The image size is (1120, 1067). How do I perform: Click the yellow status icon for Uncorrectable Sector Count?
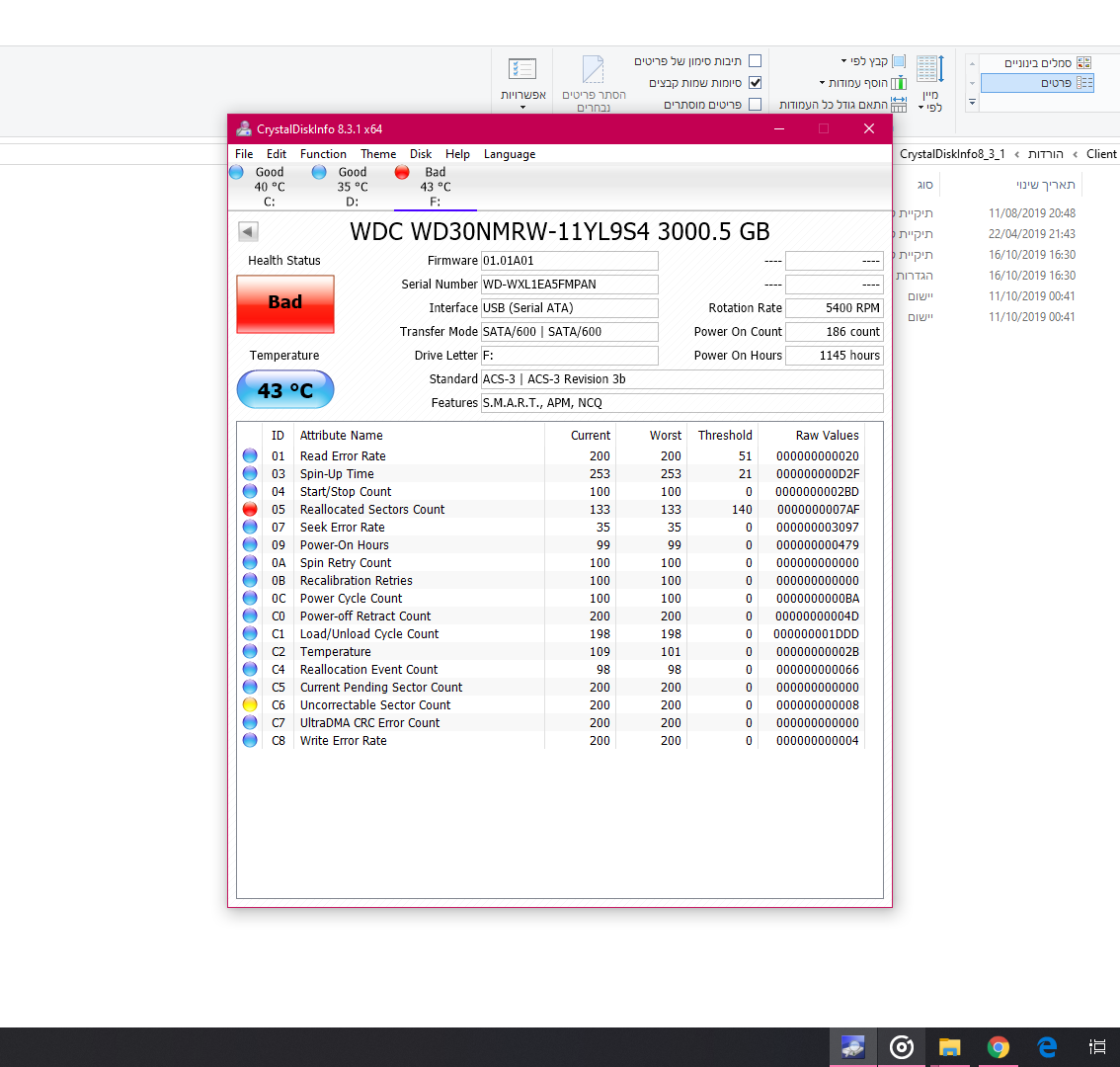250,704
